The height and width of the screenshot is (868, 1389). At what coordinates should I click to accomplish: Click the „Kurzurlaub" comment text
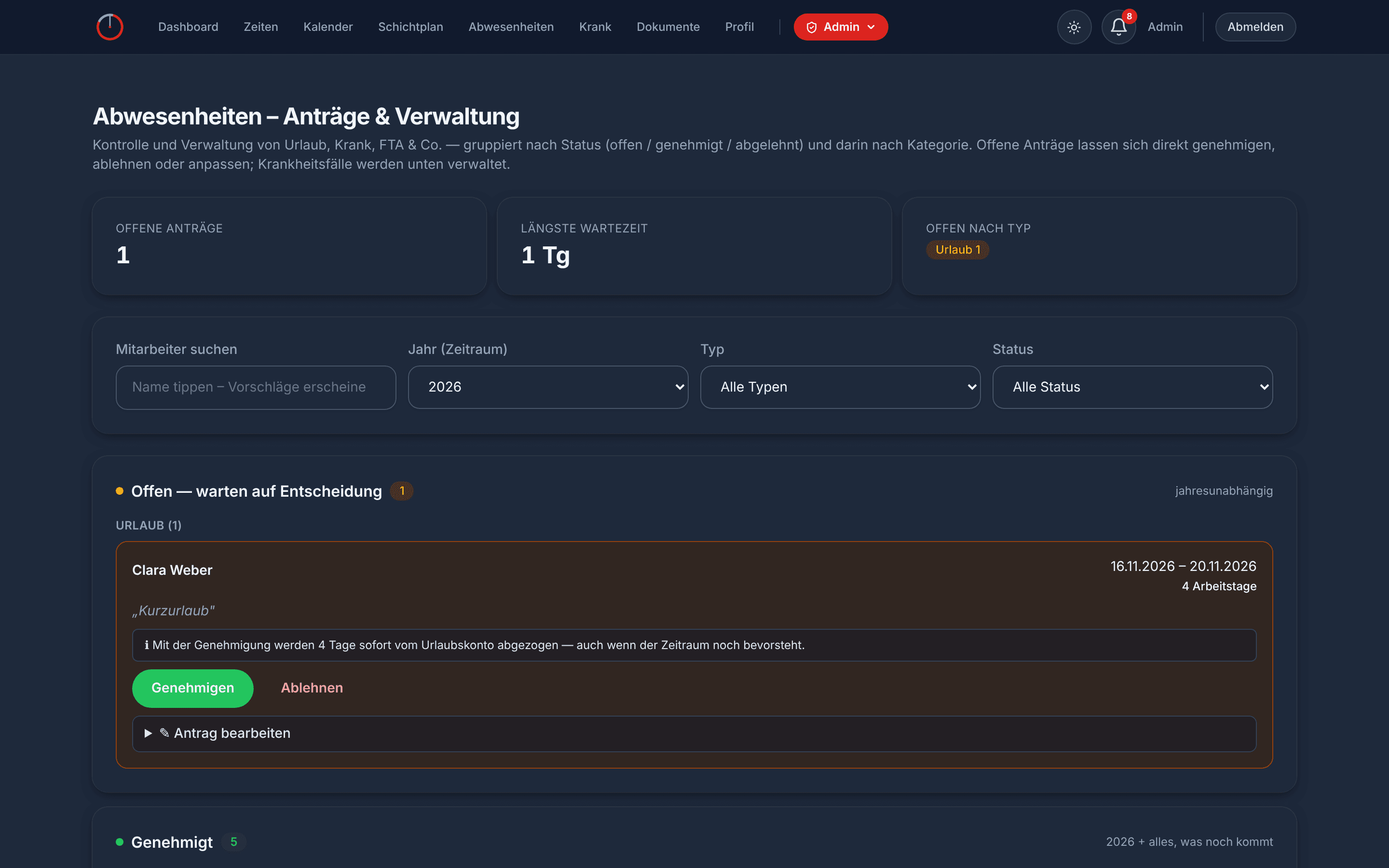pyautogui.click(x=173, y=611)
